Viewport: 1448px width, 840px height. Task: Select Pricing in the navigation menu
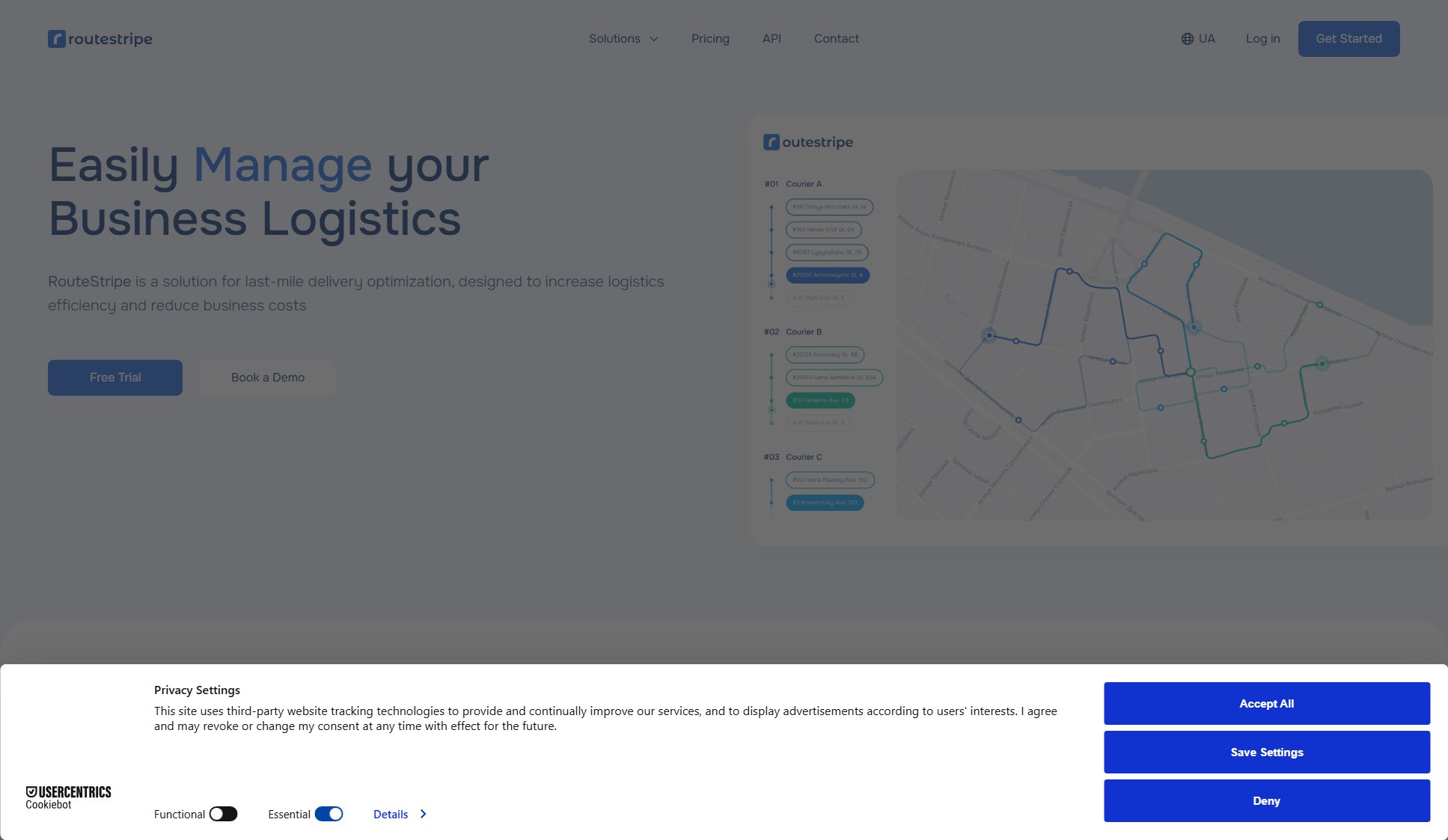click(709, 38)
